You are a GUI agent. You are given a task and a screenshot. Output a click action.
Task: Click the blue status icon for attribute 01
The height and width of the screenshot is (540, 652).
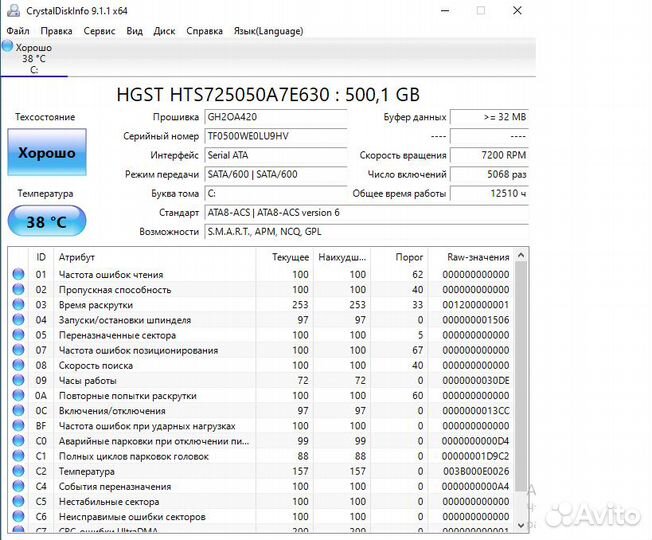[x=18, y=274]
